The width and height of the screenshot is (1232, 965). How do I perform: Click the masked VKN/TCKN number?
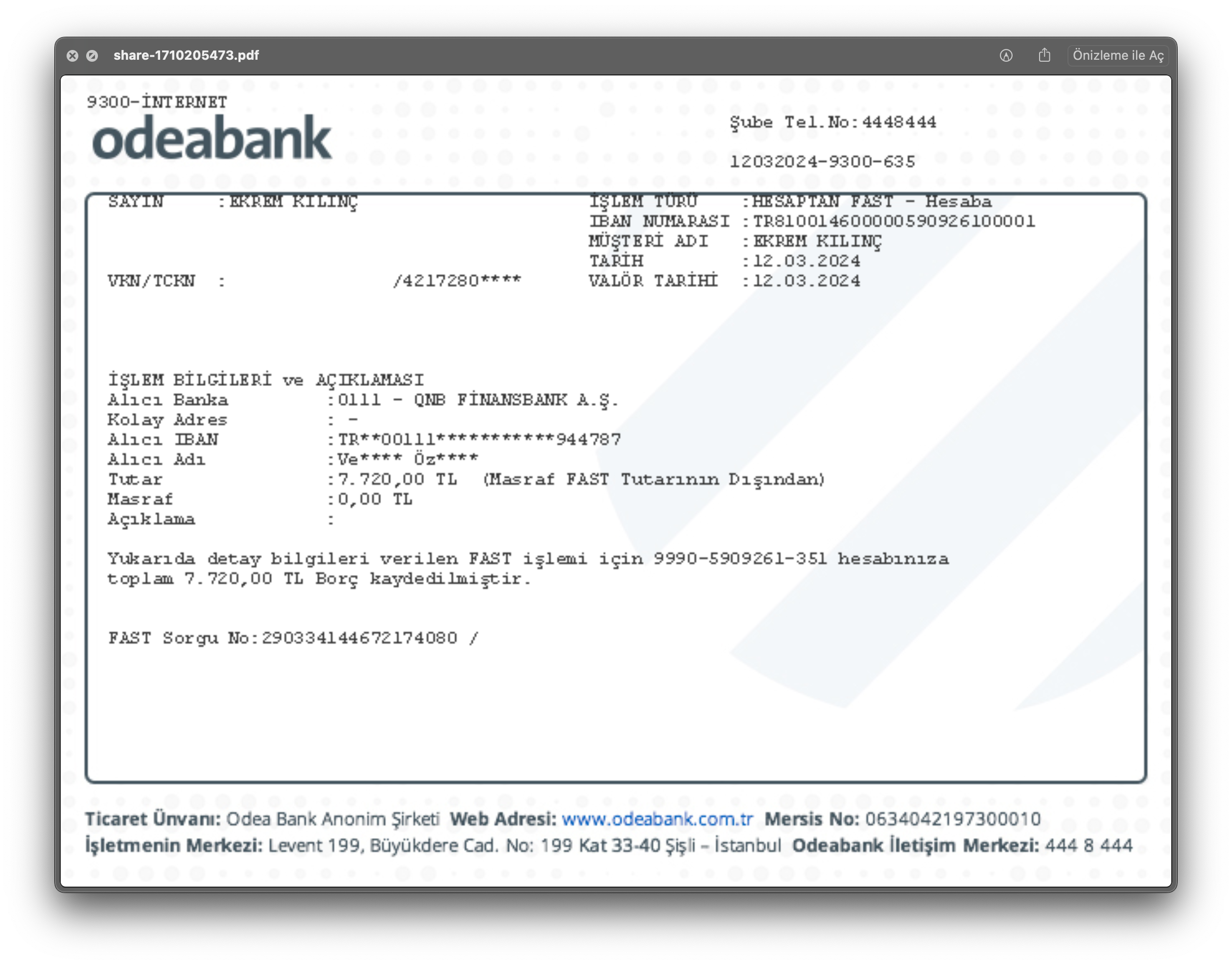457,281
